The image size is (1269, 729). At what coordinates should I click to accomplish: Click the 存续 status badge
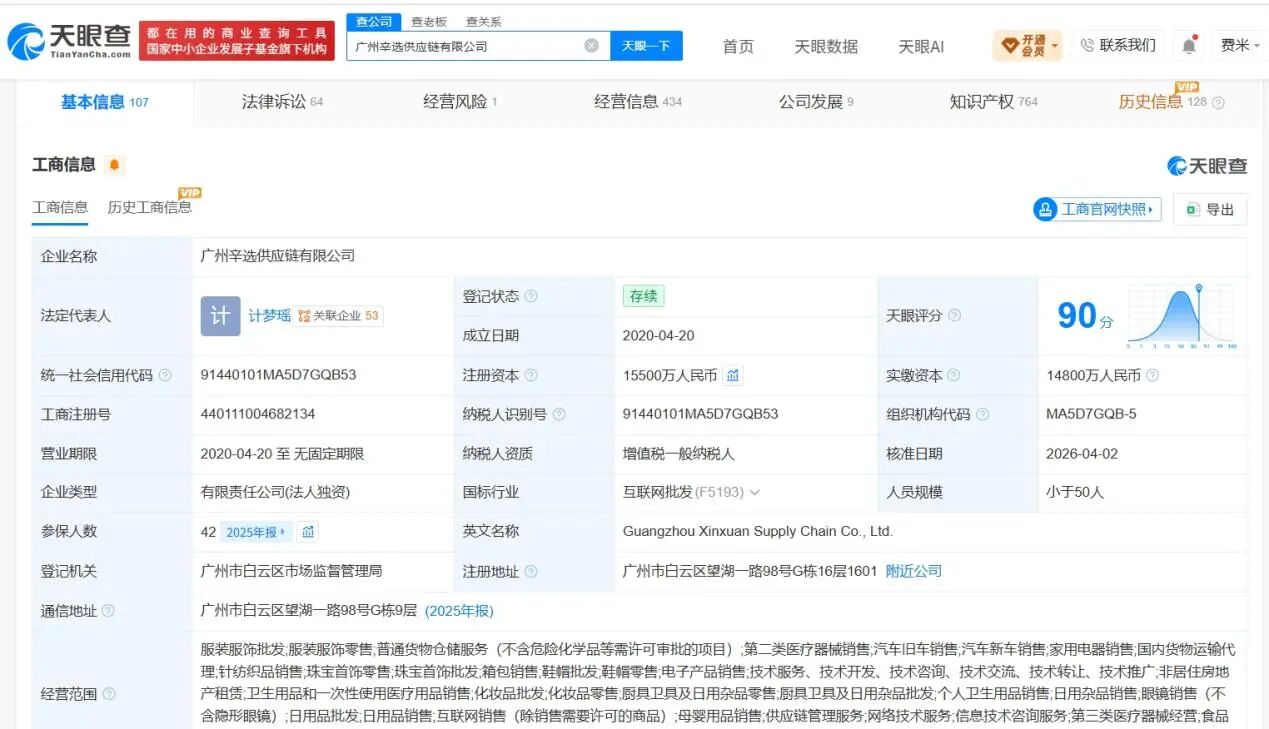[x=643, y=296]
